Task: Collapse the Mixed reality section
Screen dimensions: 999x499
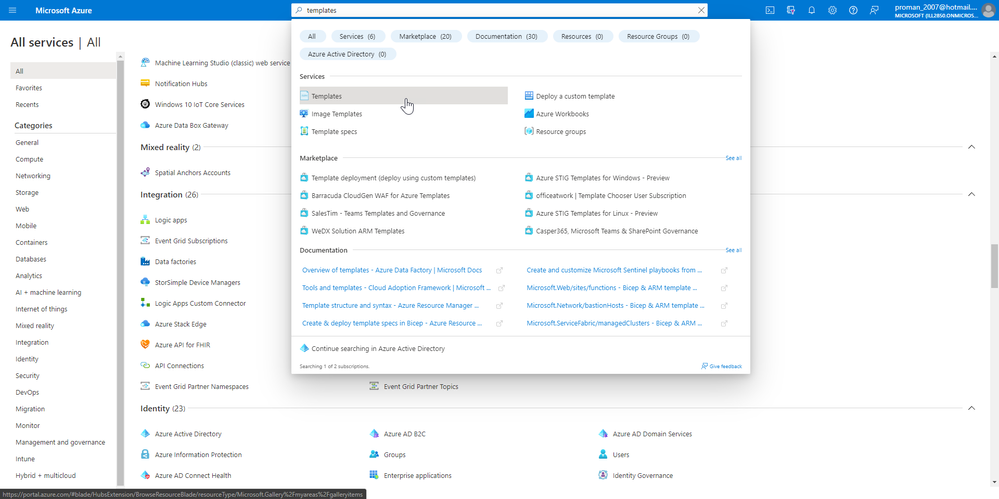Action: (971, 147)
